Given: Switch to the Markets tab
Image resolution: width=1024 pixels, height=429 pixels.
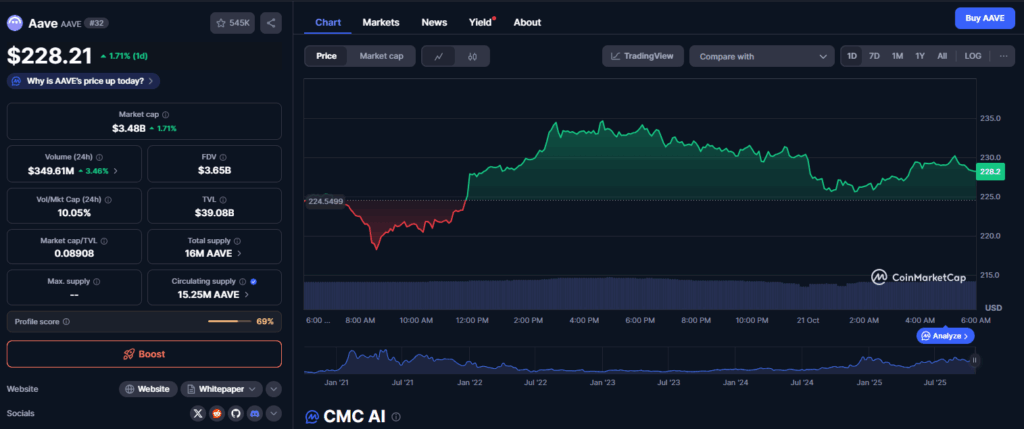Looking at the screenshot, I should (x=381, y=22).
